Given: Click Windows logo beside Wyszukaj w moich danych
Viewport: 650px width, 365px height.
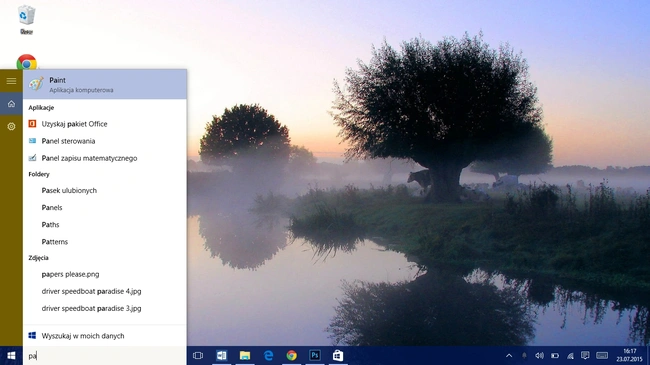Looking at the screenshot, I should point(32,335).
